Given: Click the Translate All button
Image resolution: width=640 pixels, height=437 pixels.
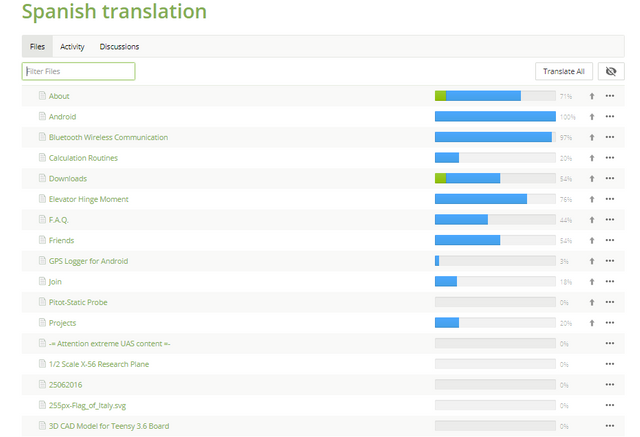Looking at the screenshot, I should click(565, 71).
